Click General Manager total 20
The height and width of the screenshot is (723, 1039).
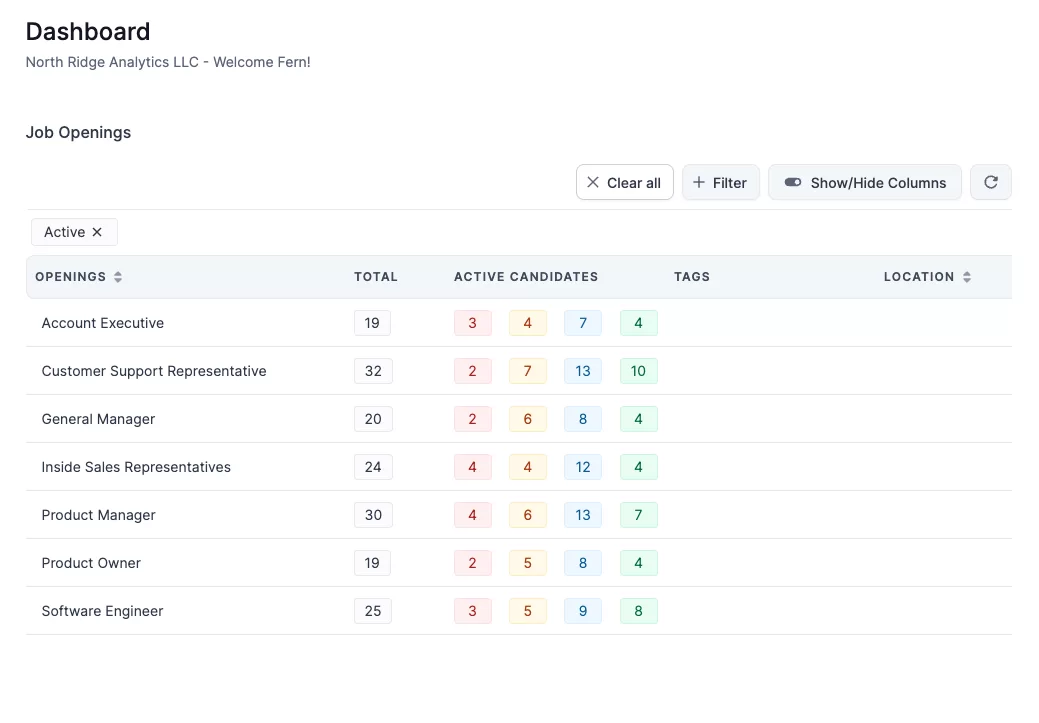point(373,419)
